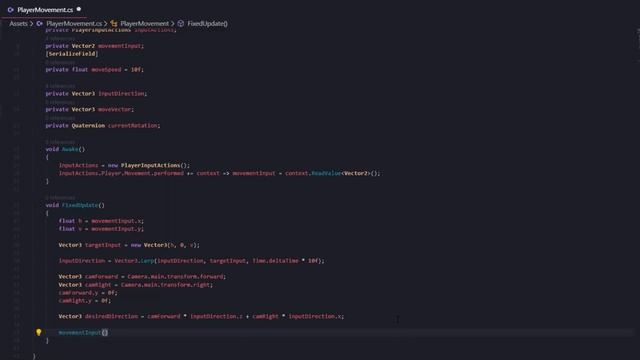Click the 'Vector3 desiredDirection' assignment line

coord(202,316)
